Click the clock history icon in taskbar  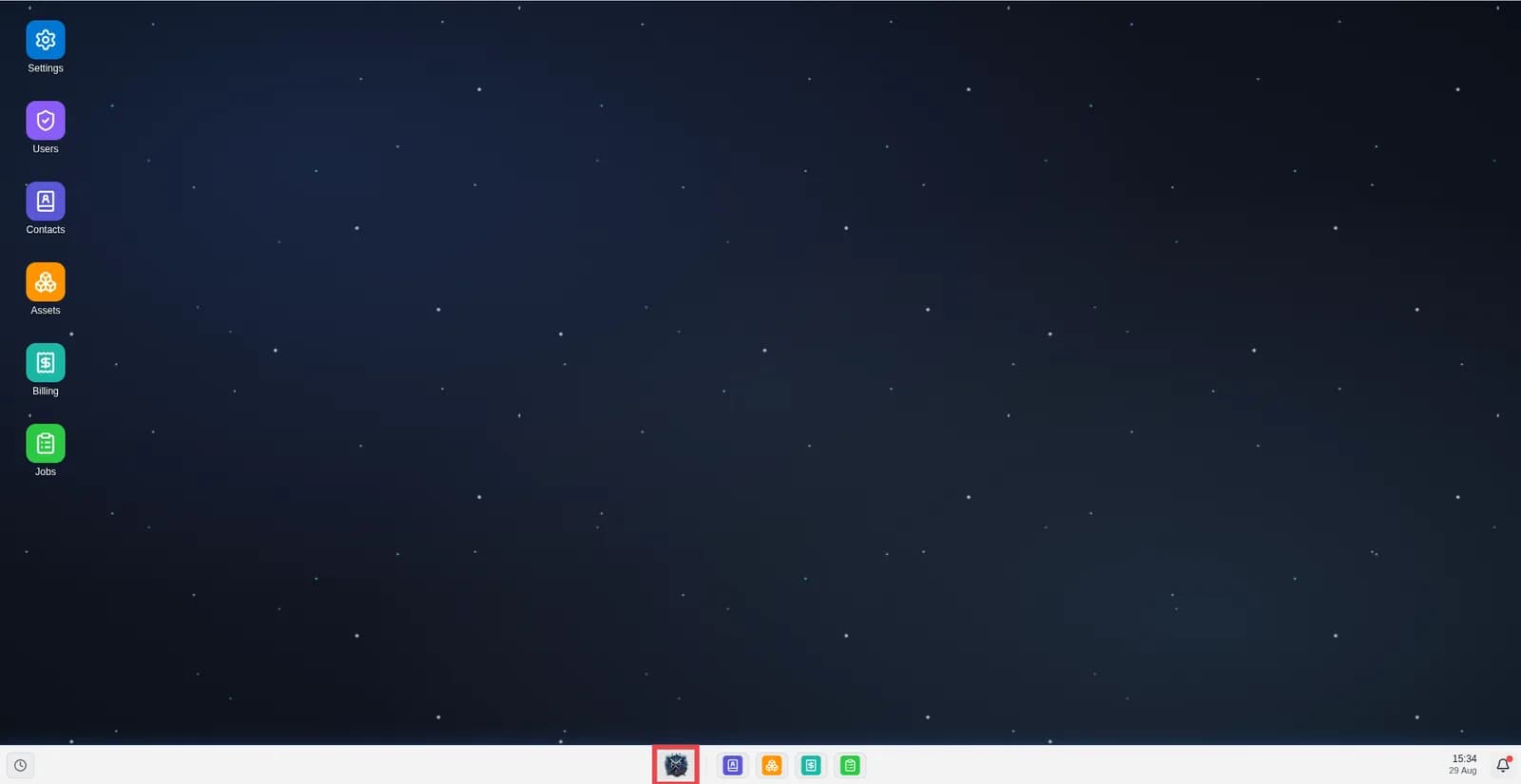coord(20,765)
